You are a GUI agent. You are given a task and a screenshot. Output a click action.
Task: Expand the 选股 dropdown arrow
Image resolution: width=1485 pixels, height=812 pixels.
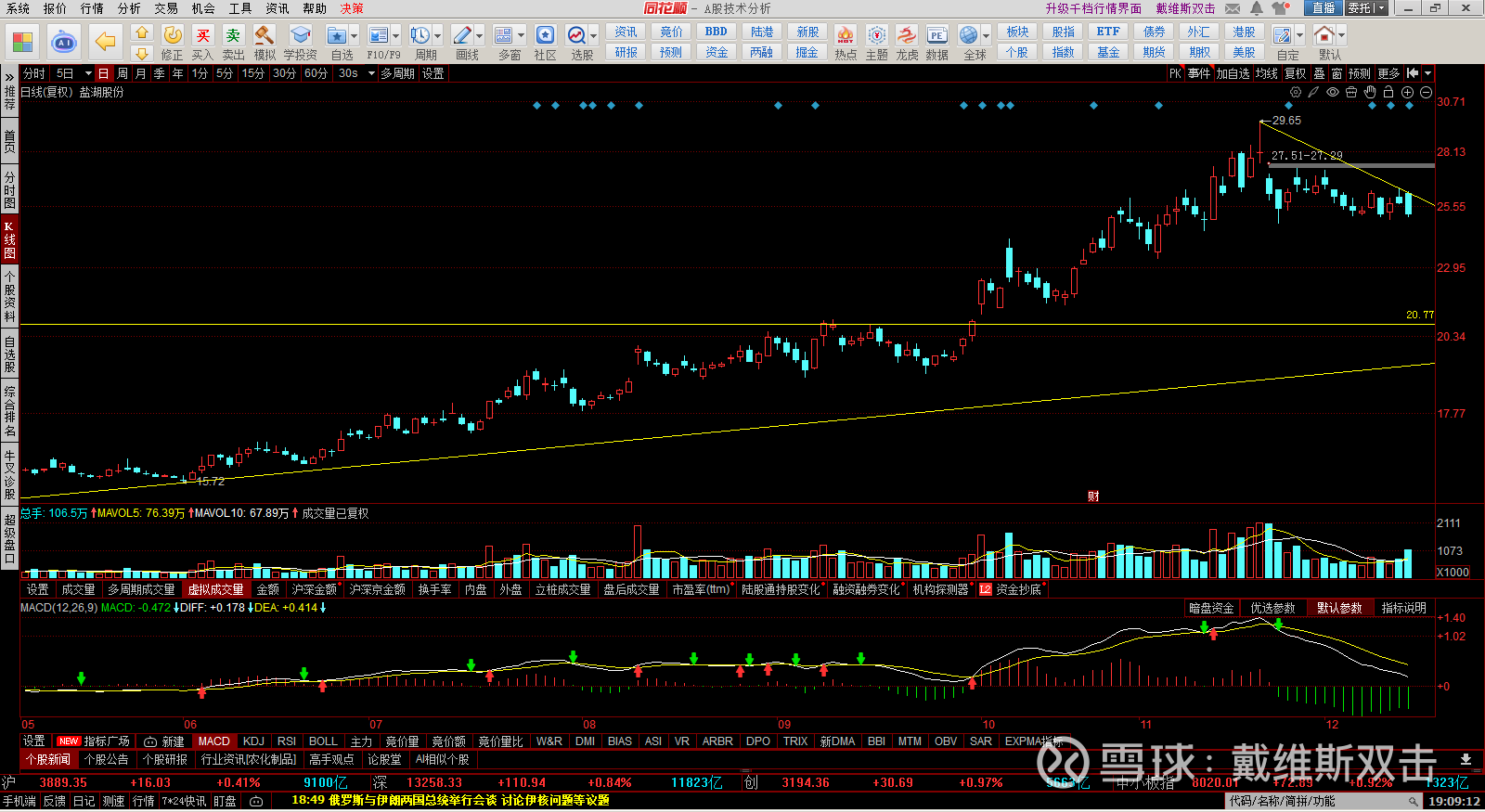coord(593,36)
